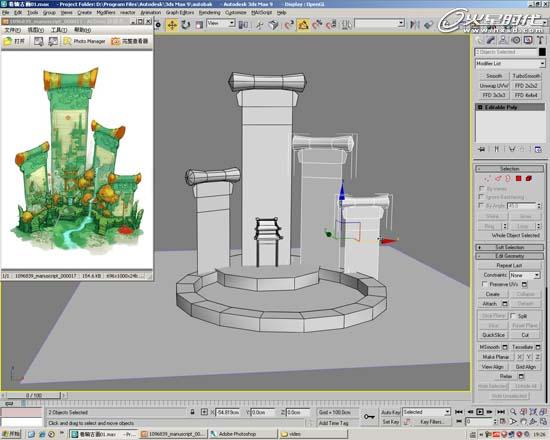Open the Constraints None dropdown
Image resolution: width=550 pixels, height=440 pixels.
point(524,275)
